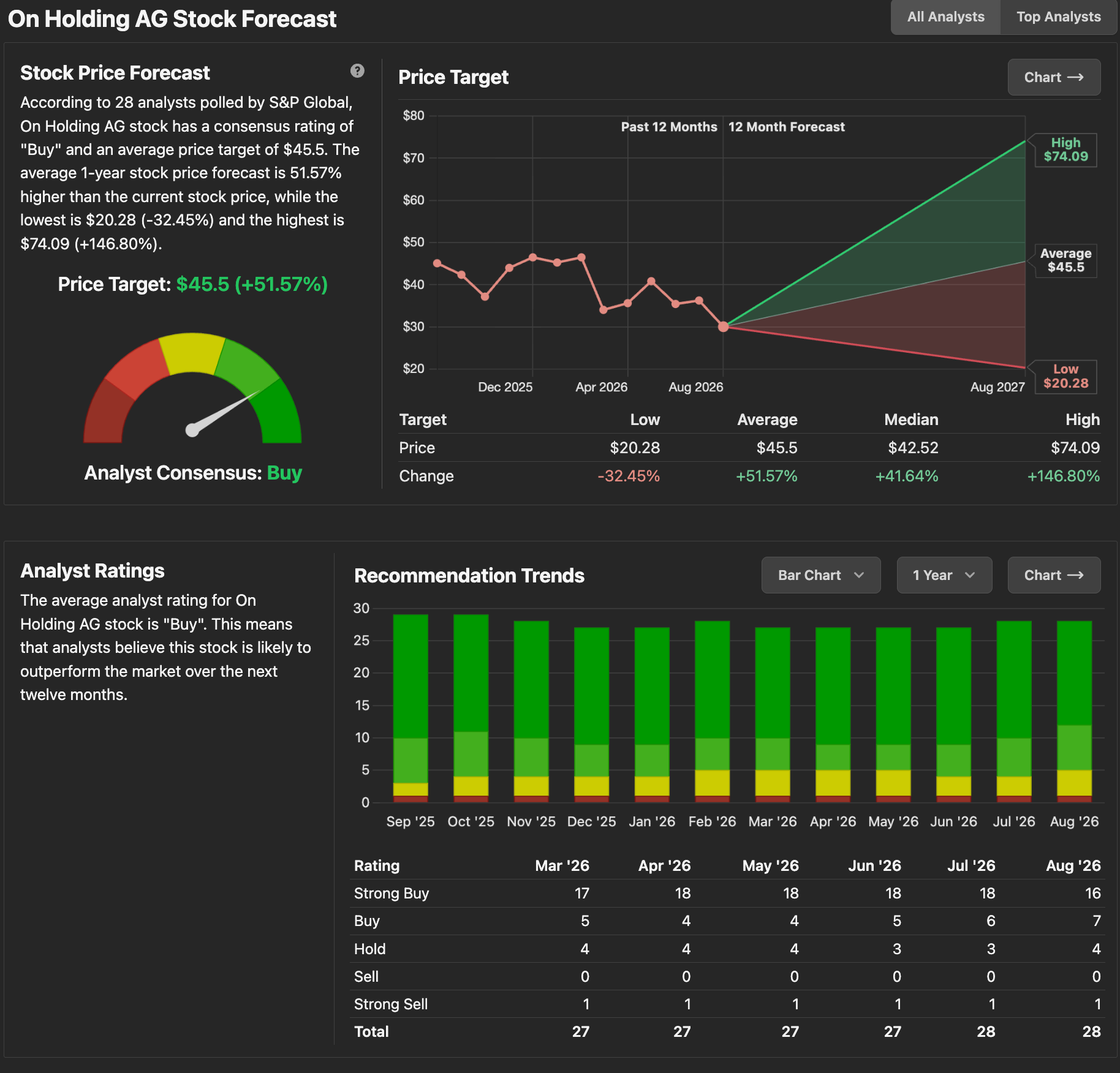
Task: Click the Mar '26 column header in ratings table
Action: [562, 865]
